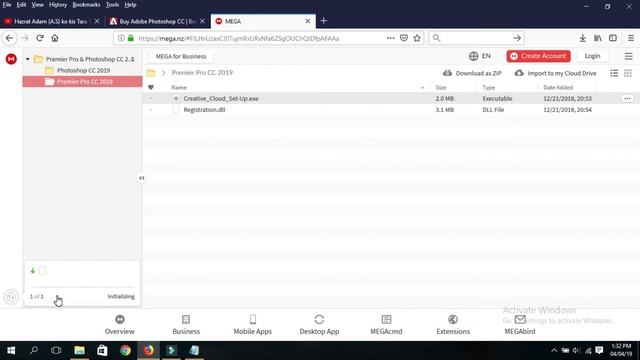Collapse the Premier Pro & Photoshop folder tree
Image resolution: width=640 pixels, height=360 pixels.
(28, 59)
